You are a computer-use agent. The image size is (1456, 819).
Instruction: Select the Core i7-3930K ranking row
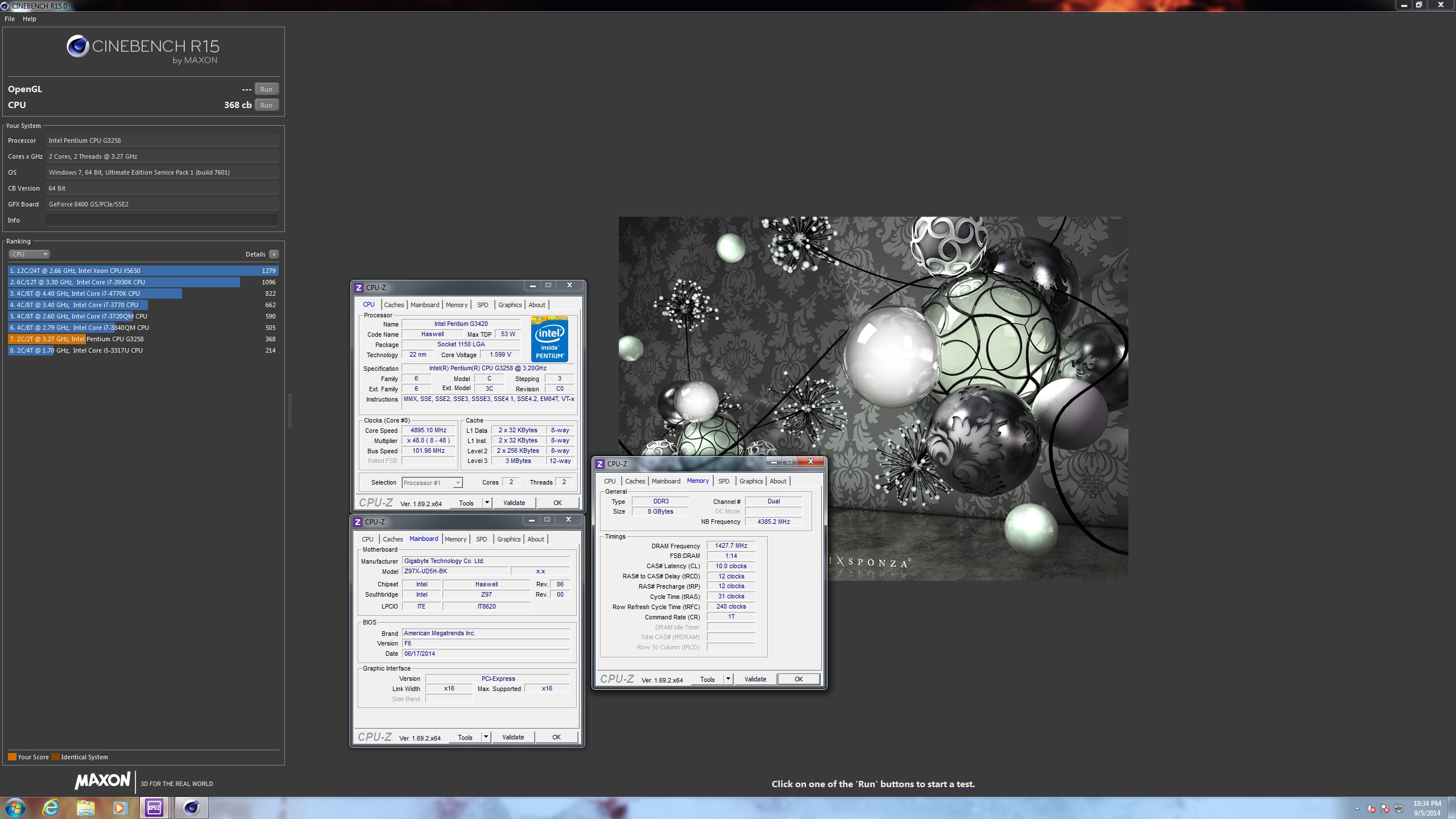tap(143, 282)
